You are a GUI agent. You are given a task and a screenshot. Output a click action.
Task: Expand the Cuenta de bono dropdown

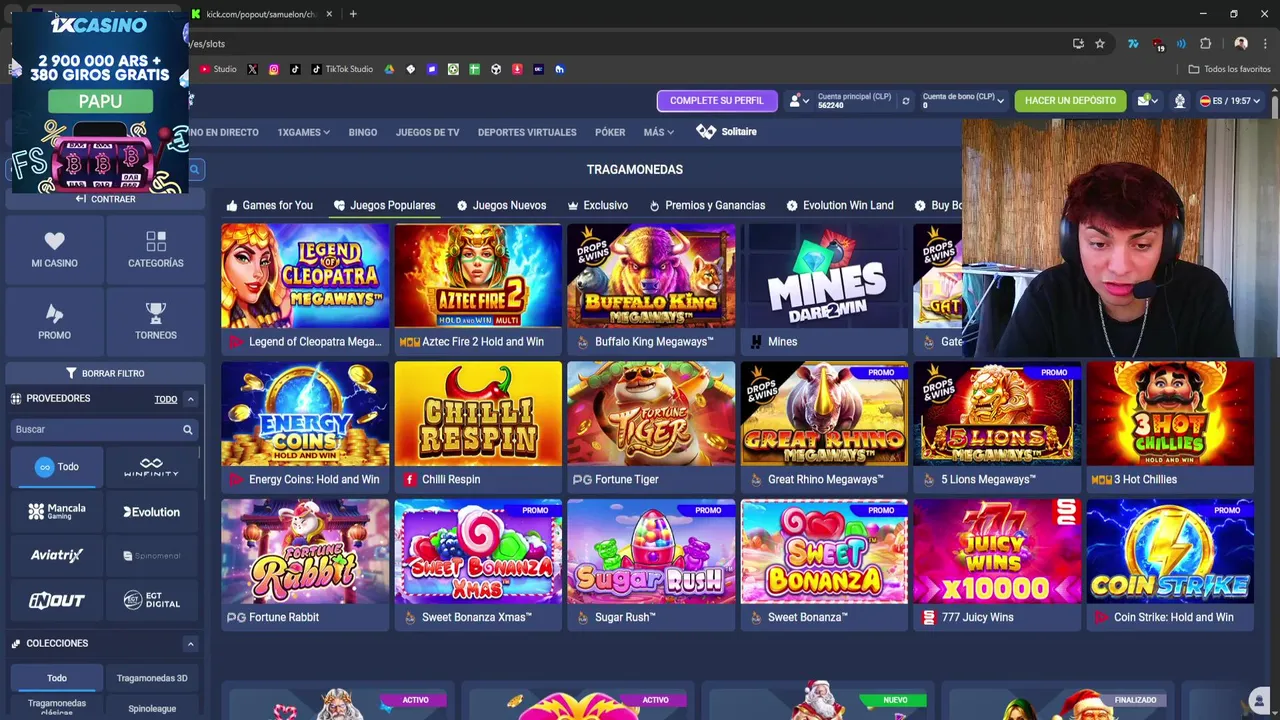tap(963, 101)
